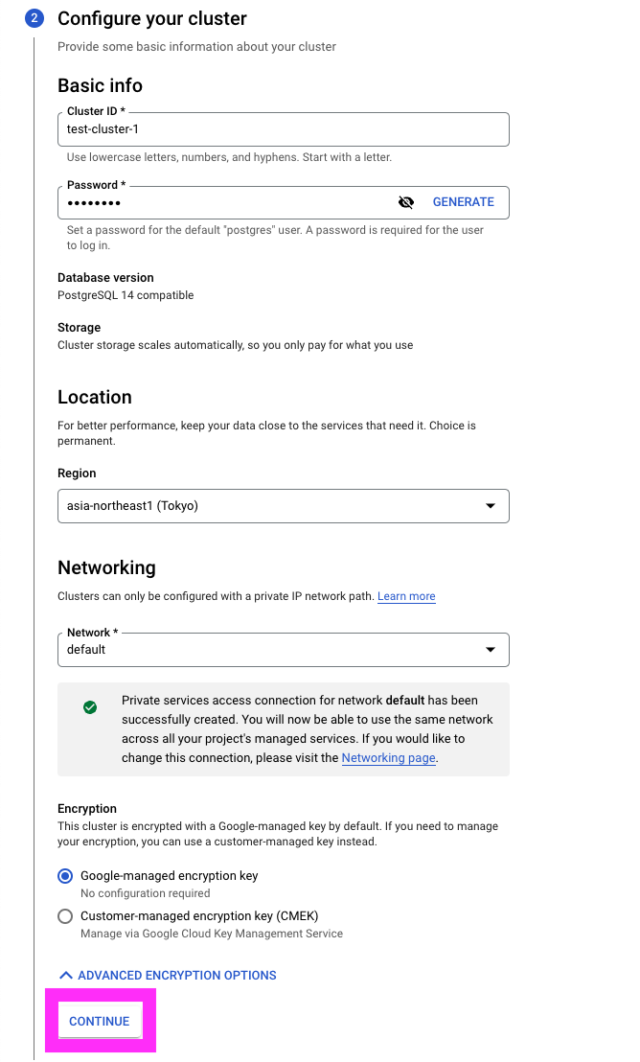Click the Region dropdown arrow
This screenshot has width=640, height=1062.
(491, 506)
